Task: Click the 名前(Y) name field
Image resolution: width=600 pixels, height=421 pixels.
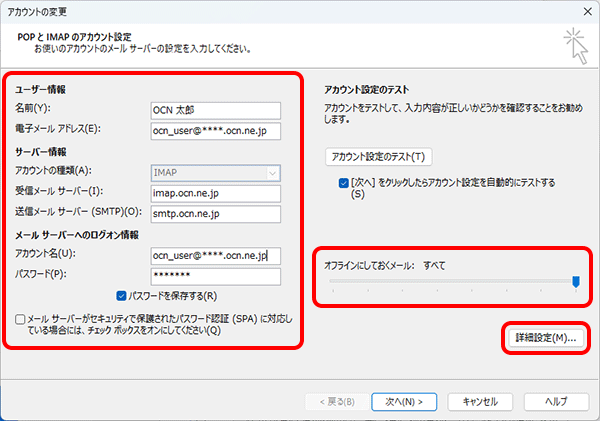Action: 216,110
